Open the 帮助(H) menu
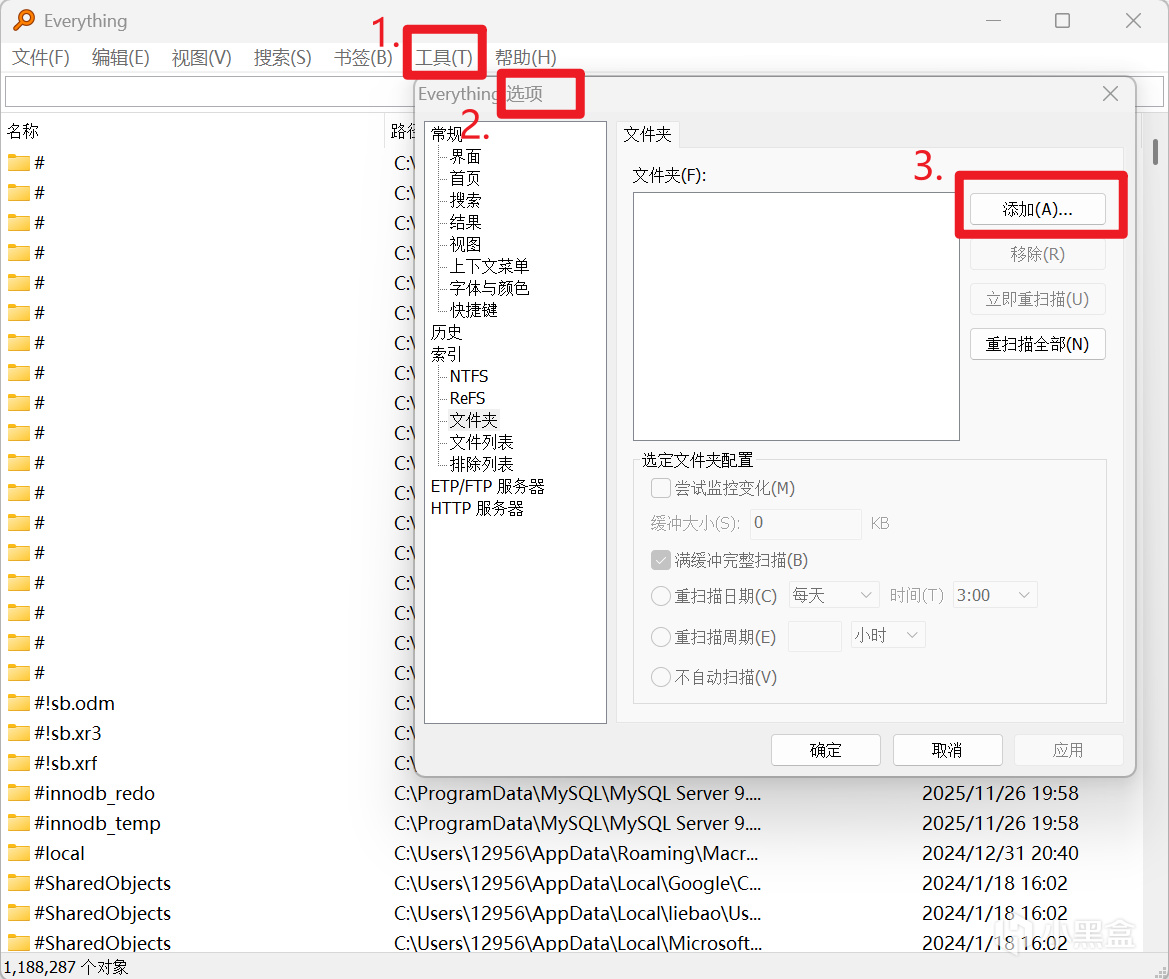The height and width of the screenshot is (979, 1169). tap(526, 57)
